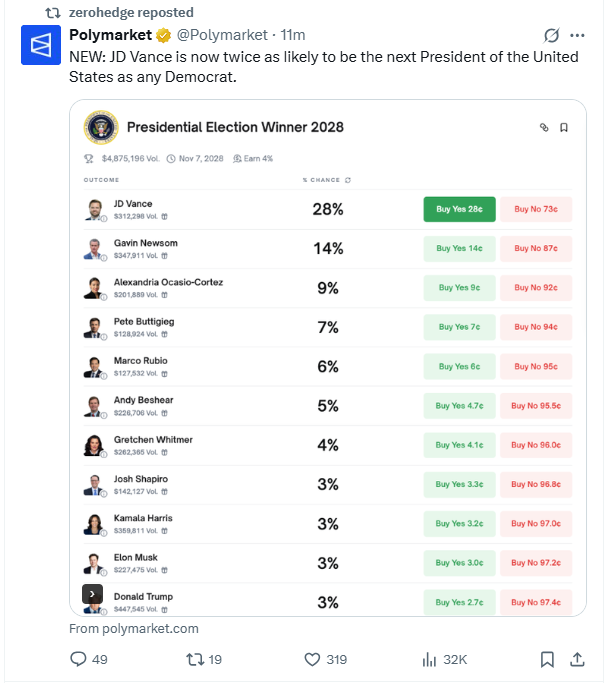Click Buy No 87¢ for Gavin Newsom
This screenshot has height=683, width=604.
pyautogui.click(x=536, y=248)
